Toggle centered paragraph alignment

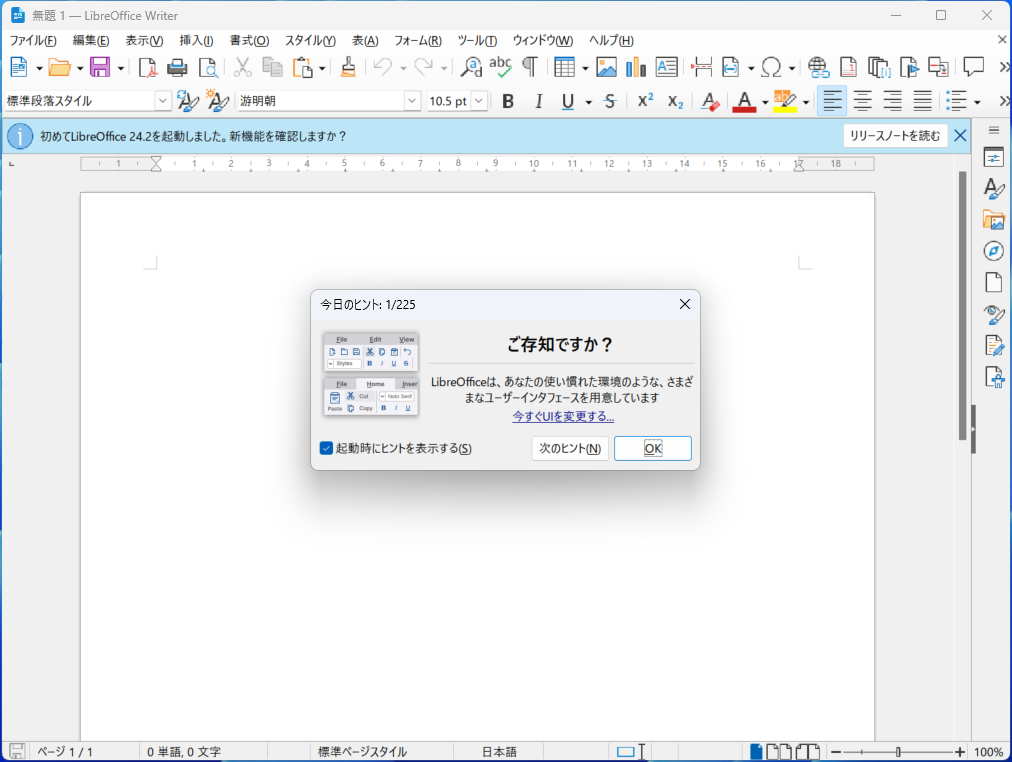[862, 101]
